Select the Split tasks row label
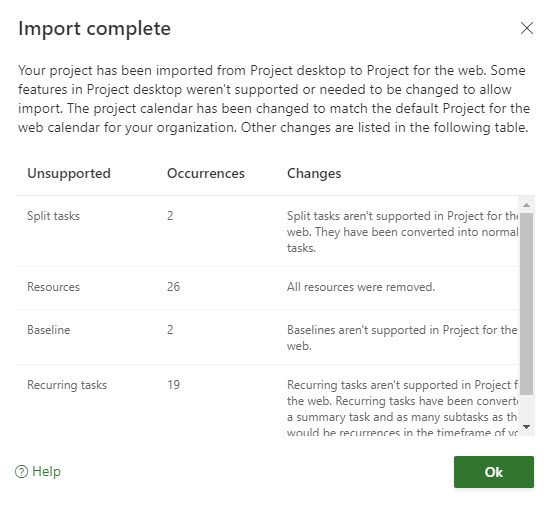 [53, 216]
